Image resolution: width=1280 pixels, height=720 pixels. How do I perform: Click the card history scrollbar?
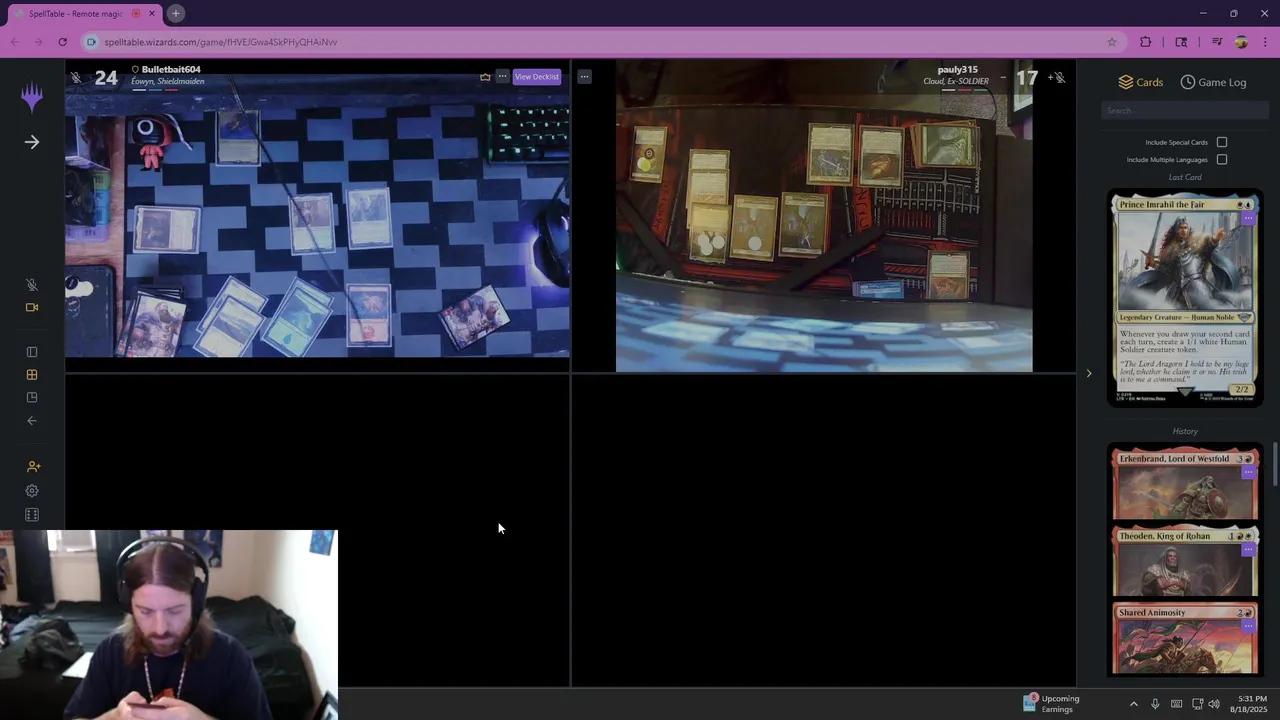(x=1276, y=465)
